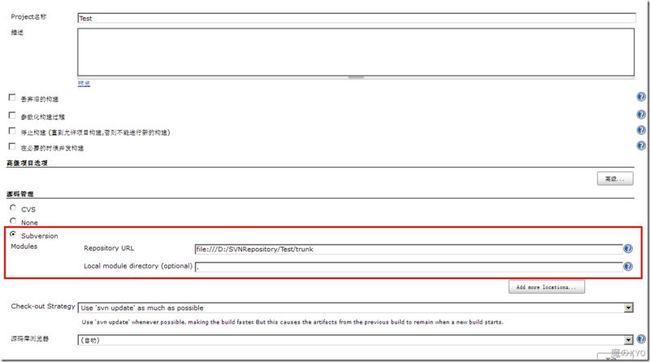Focus the Local module directory input
The width and height of the screenshot is (650, 362).
(409, 267)
